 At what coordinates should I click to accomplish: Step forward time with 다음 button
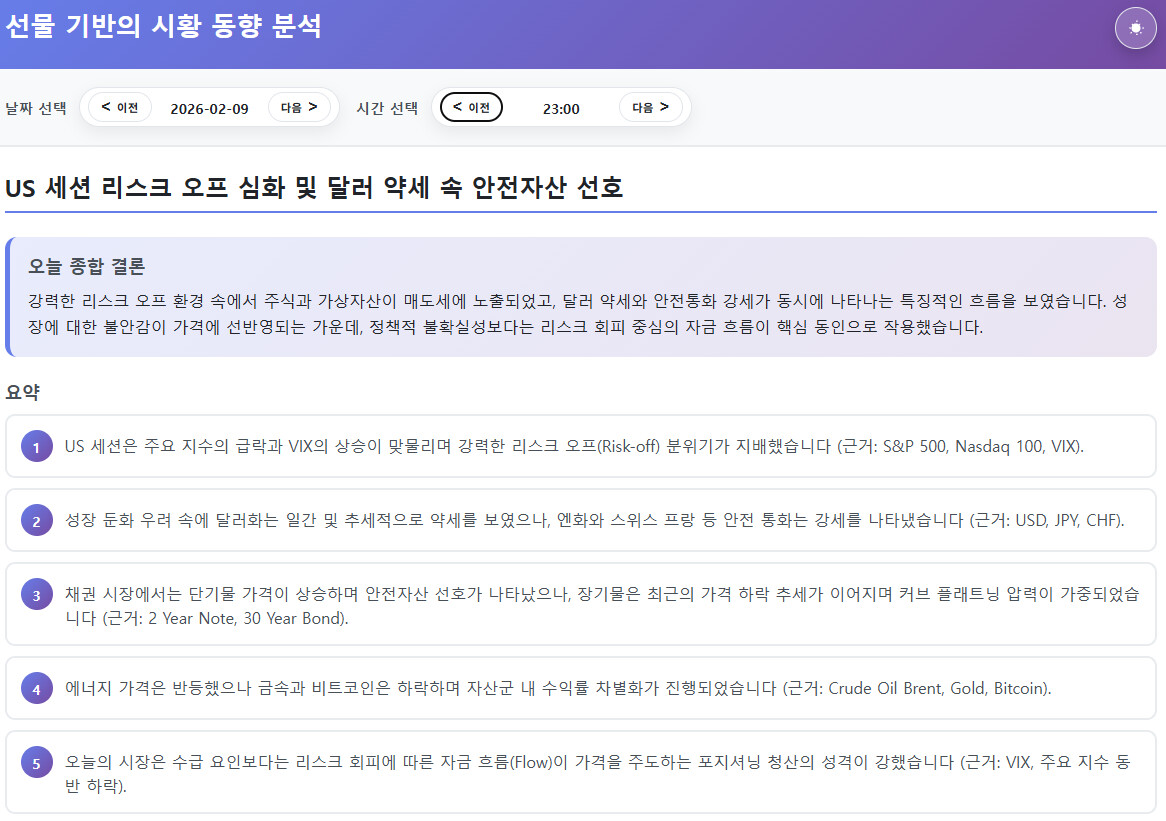pyautogui.click(x=650, y=107)
